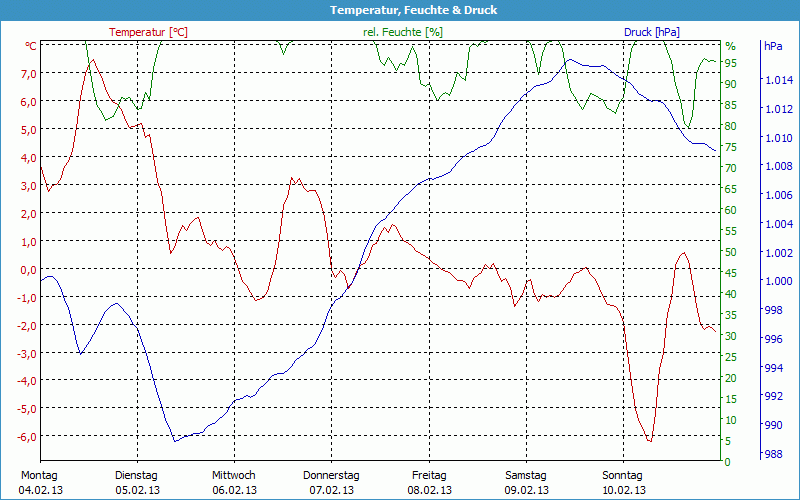Click the green "90" humidity axis value

pos(731,84)
